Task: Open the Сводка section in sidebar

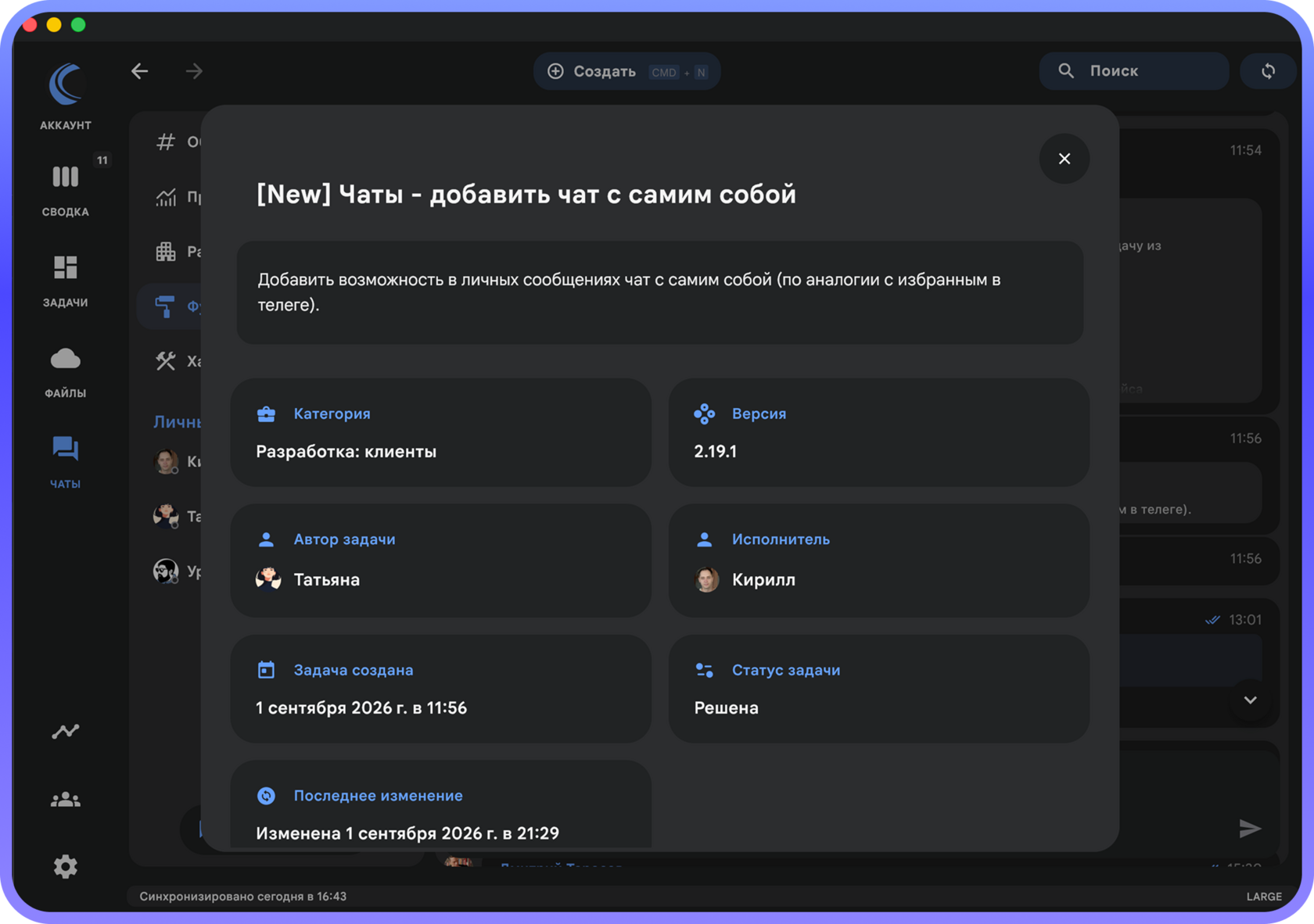Action: point(66,188)
